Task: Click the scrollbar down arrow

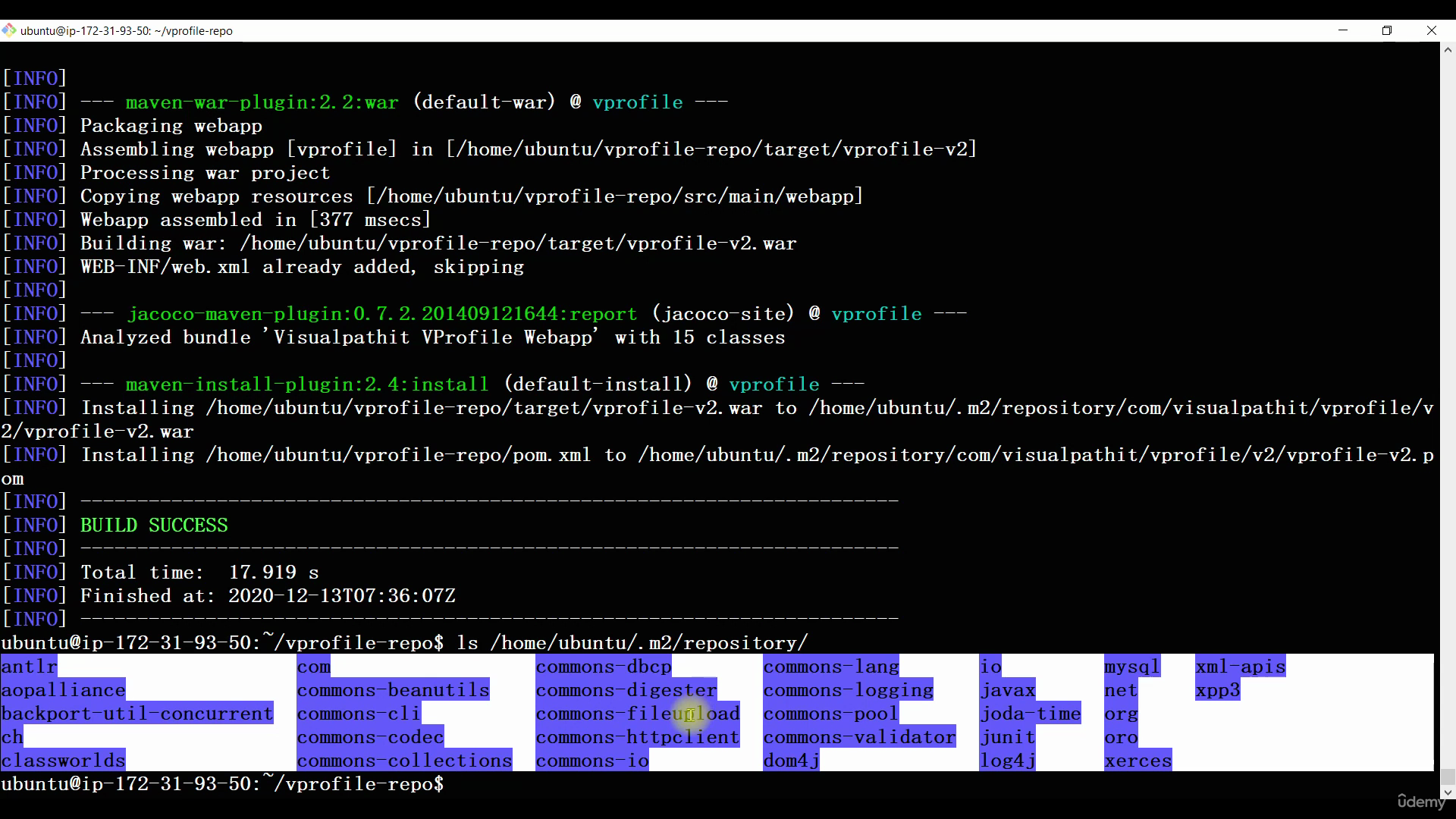Action: click(1448, 793)
